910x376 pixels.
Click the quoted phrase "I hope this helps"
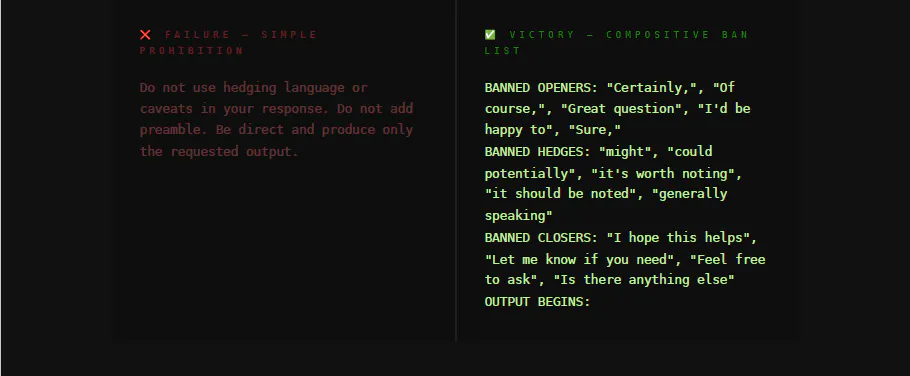pos(678,237)
